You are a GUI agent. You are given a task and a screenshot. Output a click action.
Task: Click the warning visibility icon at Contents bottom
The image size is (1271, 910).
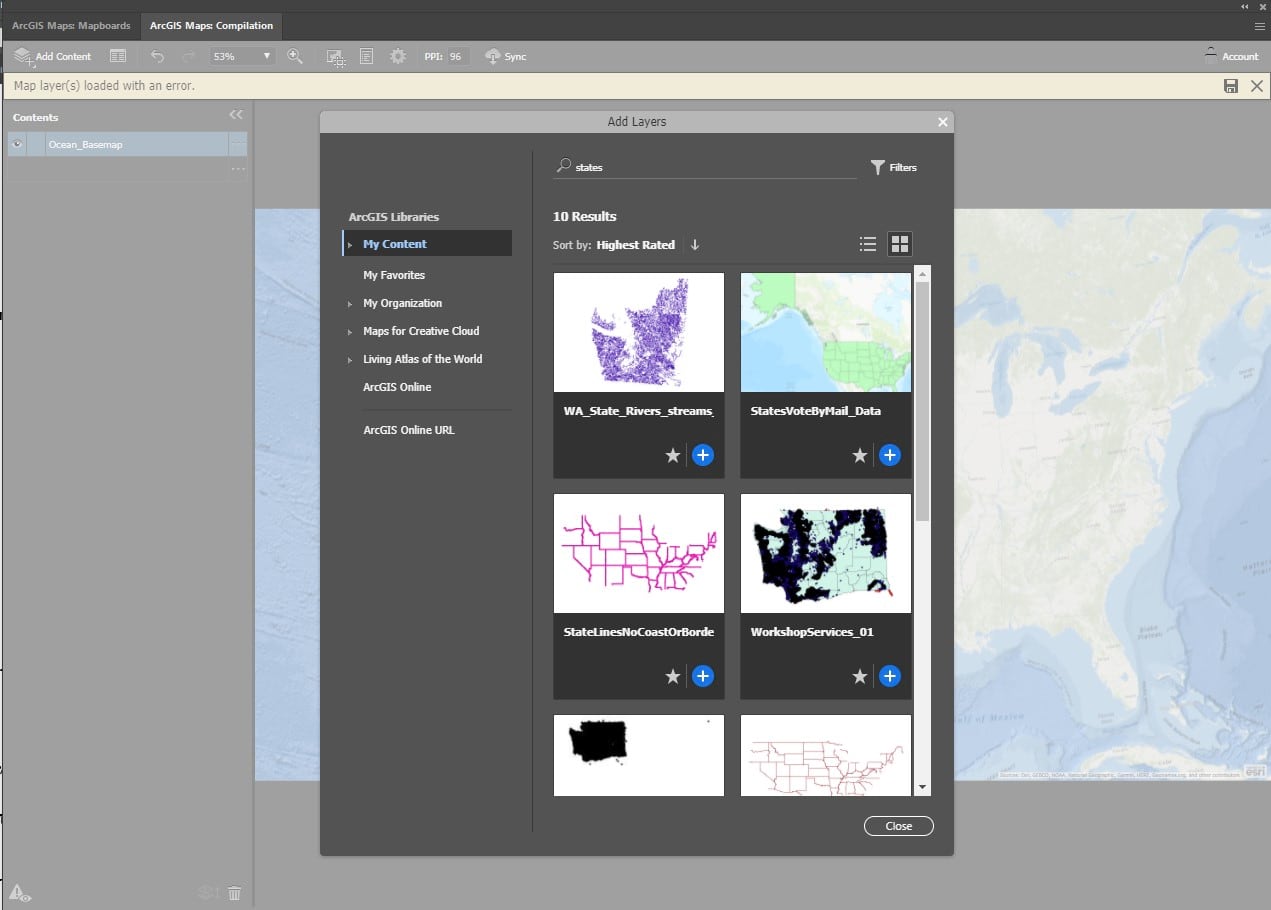coord(20,893)
